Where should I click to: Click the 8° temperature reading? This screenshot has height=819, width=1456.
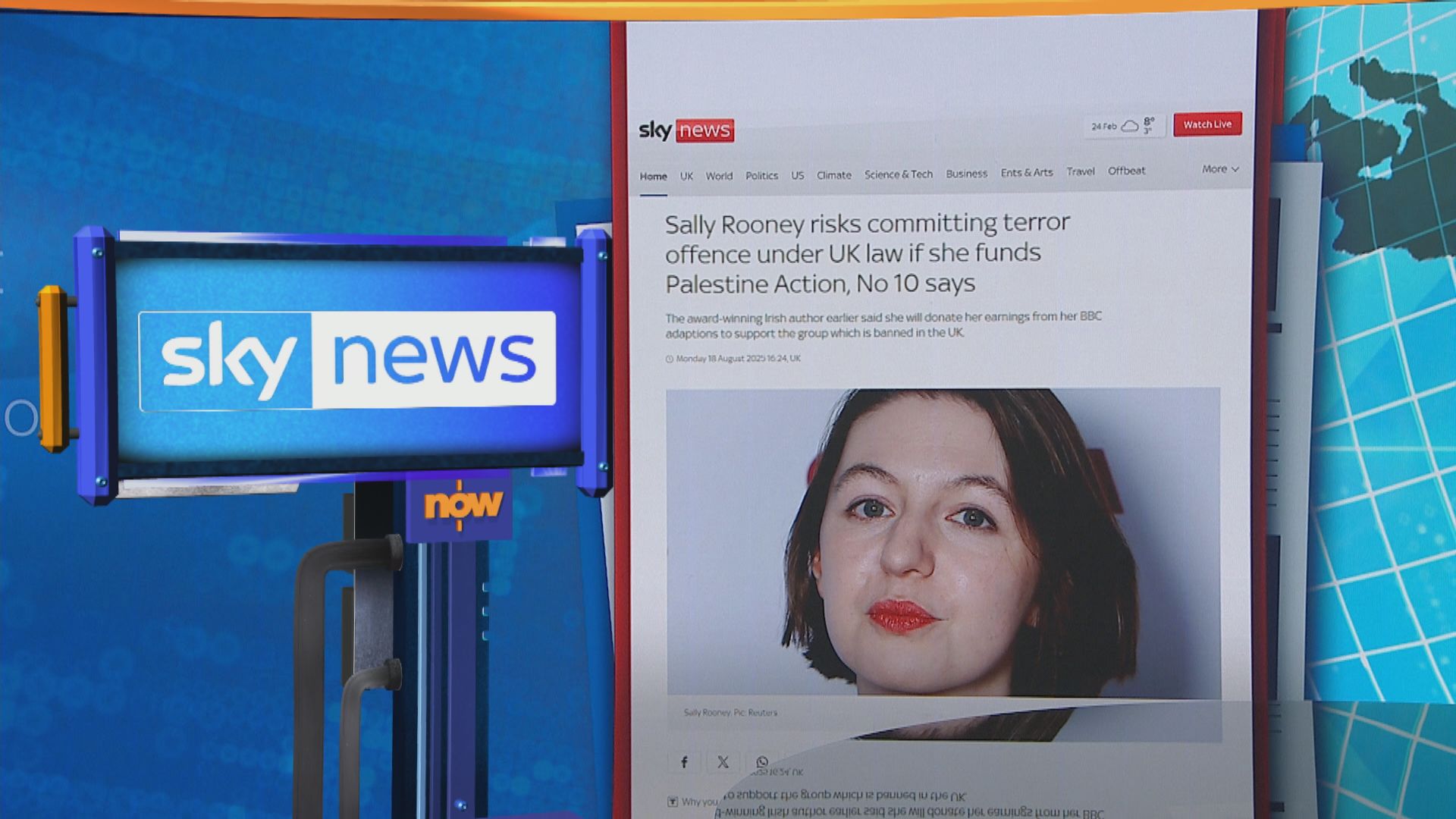tap(1149, 121)
